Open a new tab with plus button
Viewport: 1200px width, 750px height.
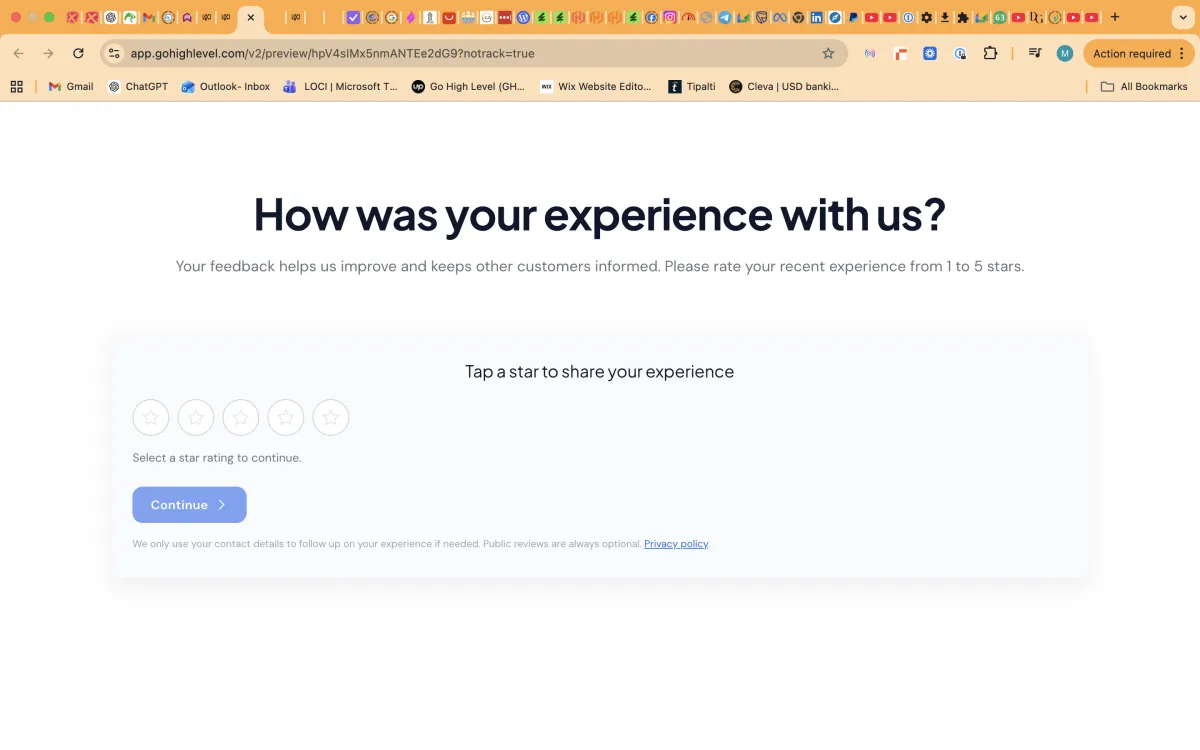(1115, 17)
